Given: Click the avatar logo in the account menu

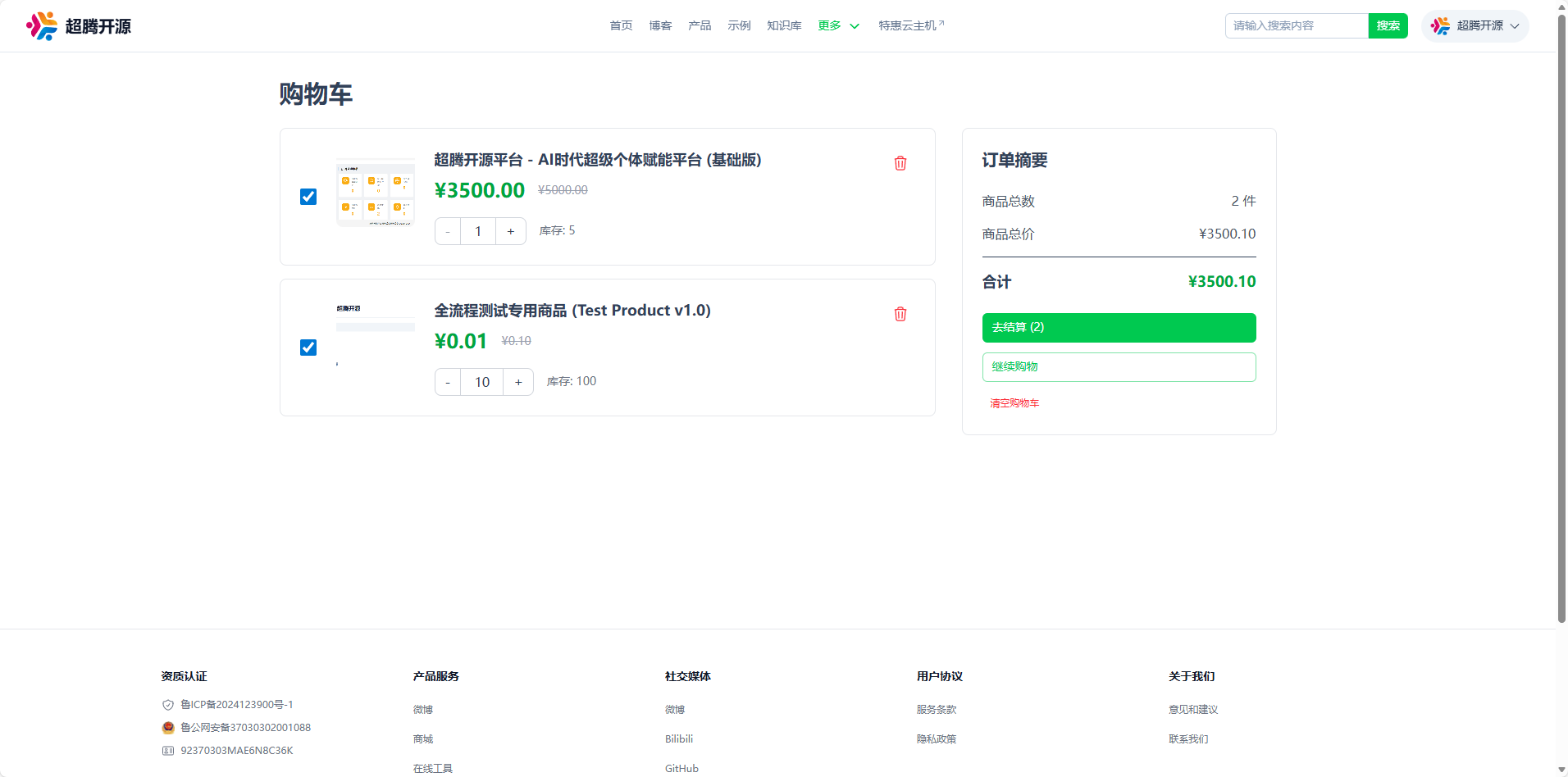Looking at the screenshot, I should click(x=1440, y=25).
